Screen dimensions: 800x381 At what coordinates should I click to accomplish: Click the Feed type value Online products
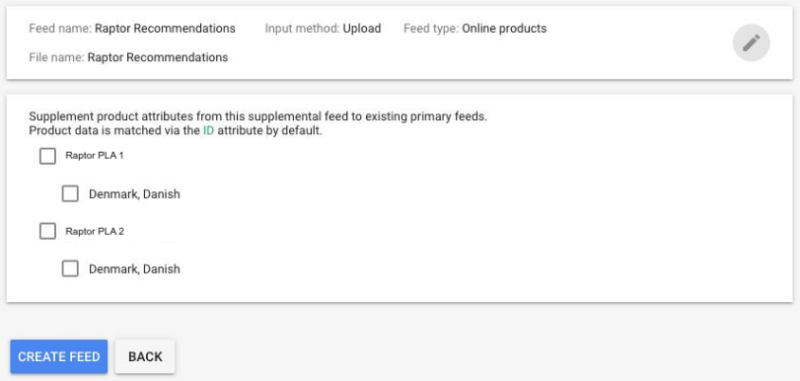pos(504,29)
